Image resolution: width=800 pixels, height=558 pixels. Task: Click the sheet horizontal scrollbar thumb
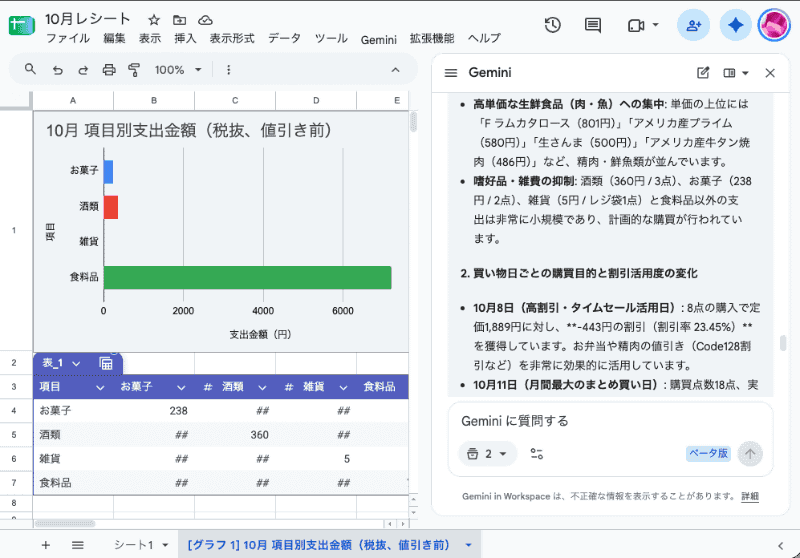pos(65,523)
